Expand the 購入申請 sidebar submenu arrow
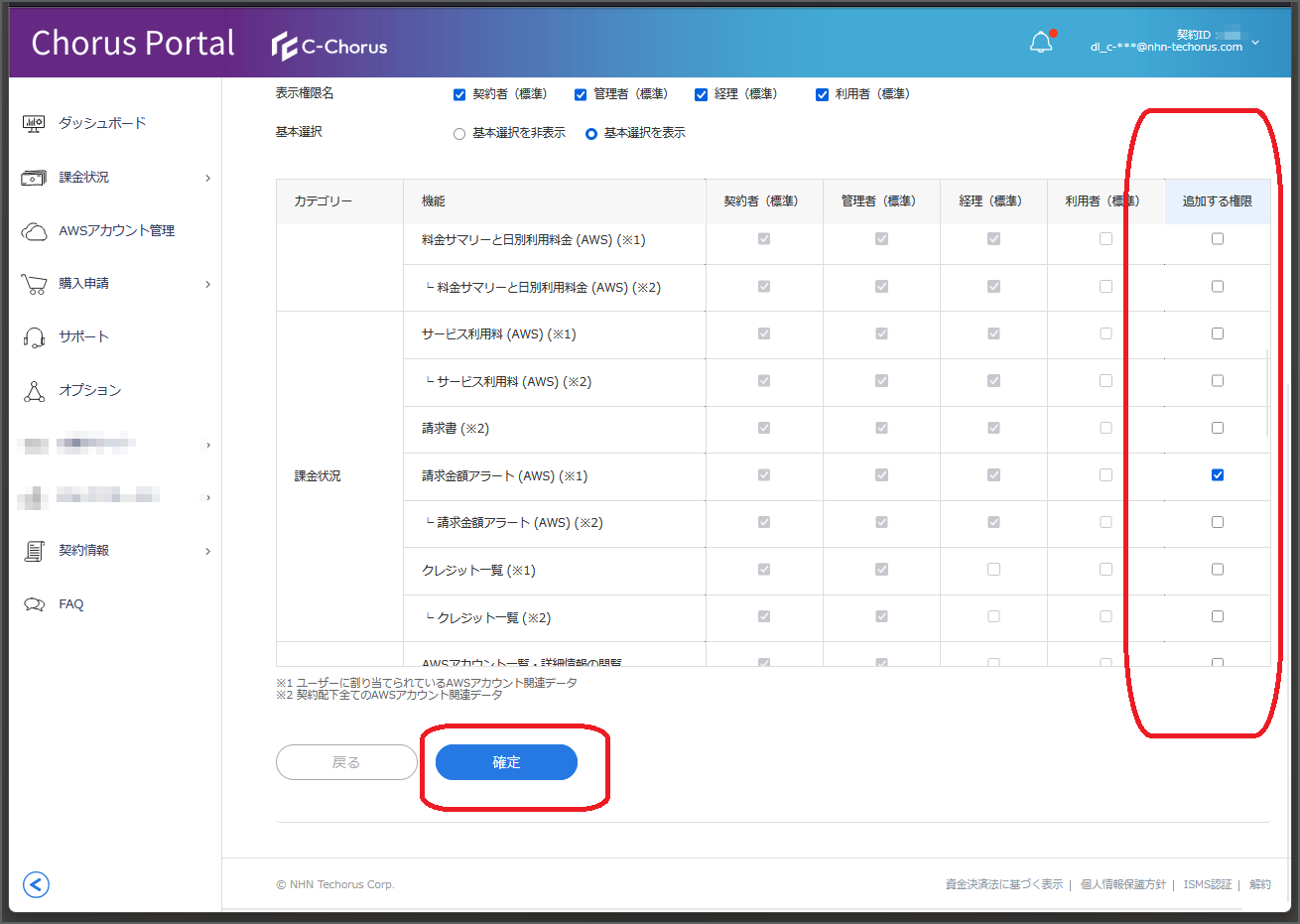The width and height of the screenshot is (1300, 924). 207,284
